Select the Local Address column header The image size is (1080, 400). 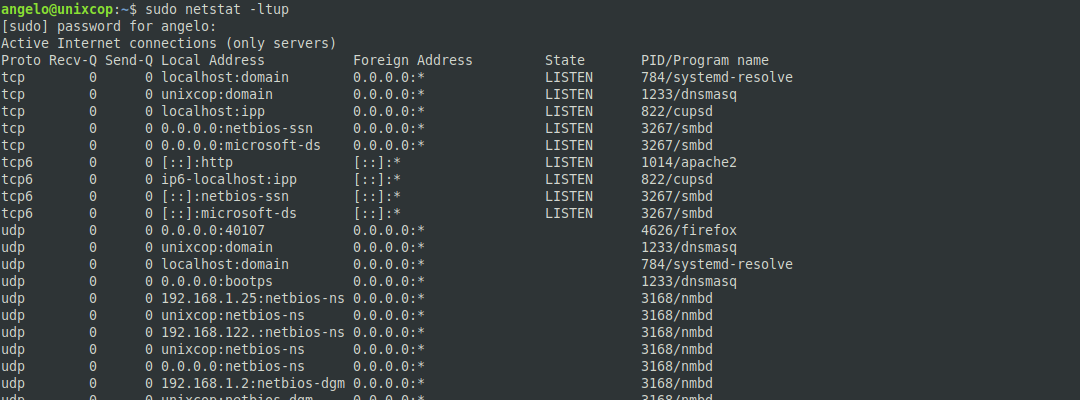(x=213, y=61)
